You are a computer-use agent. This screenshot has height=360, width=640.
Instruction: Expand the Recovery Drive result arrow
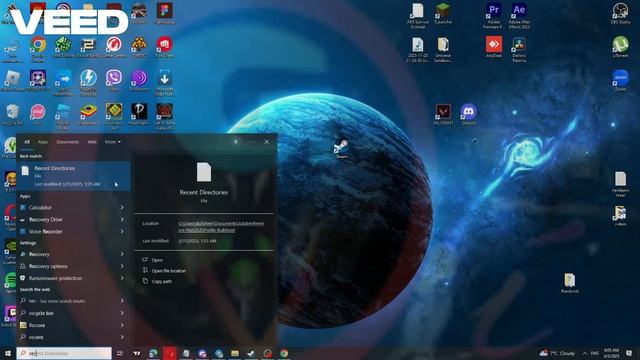122,220
